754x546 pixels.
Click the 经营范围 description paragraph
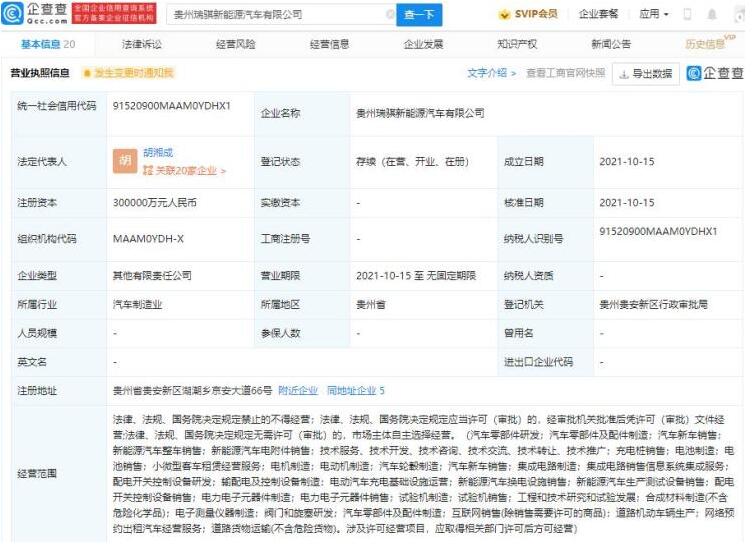423,474
